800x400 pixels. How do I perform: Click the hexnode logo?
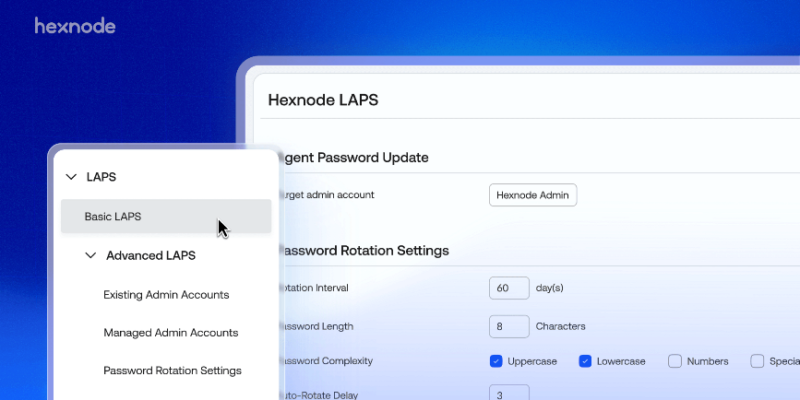[75, 26]
